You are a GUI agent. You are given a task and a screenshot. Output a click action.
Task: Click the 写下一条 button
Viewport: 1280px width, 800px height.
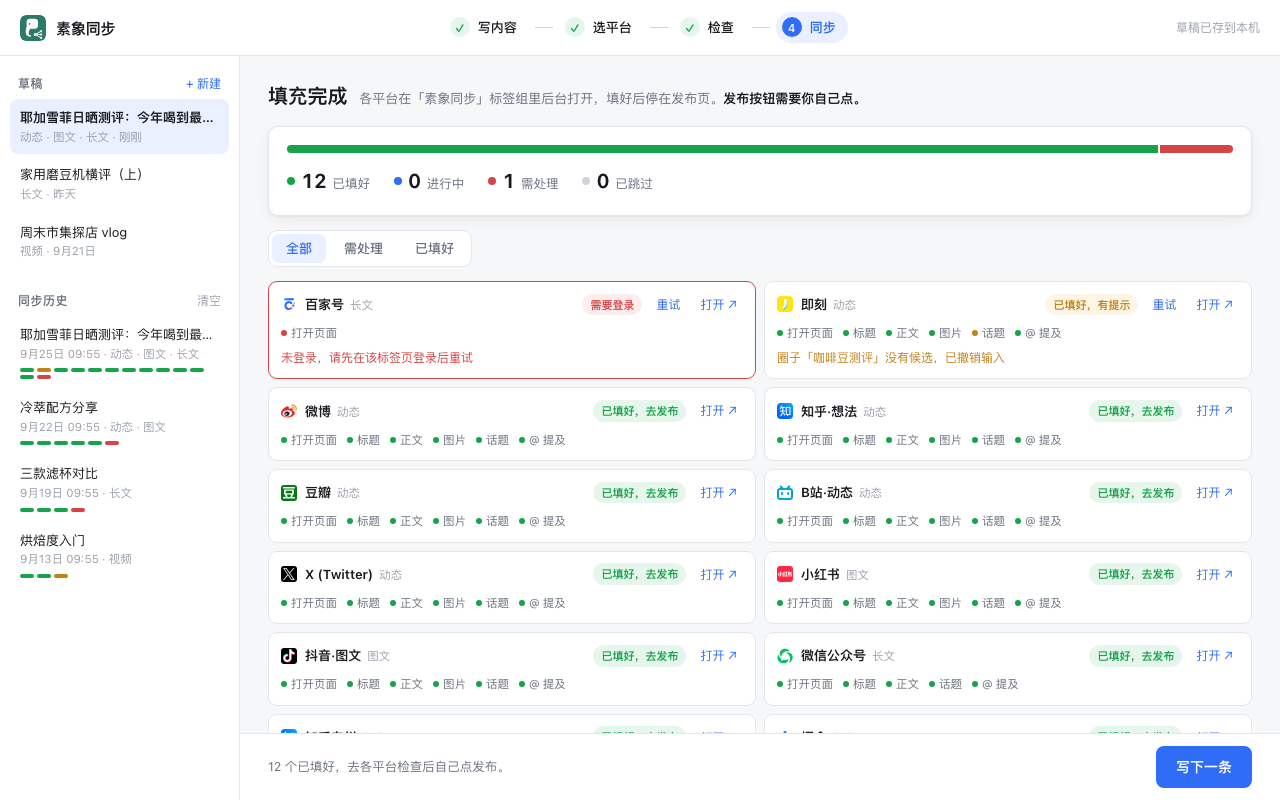coord(1204,767)
